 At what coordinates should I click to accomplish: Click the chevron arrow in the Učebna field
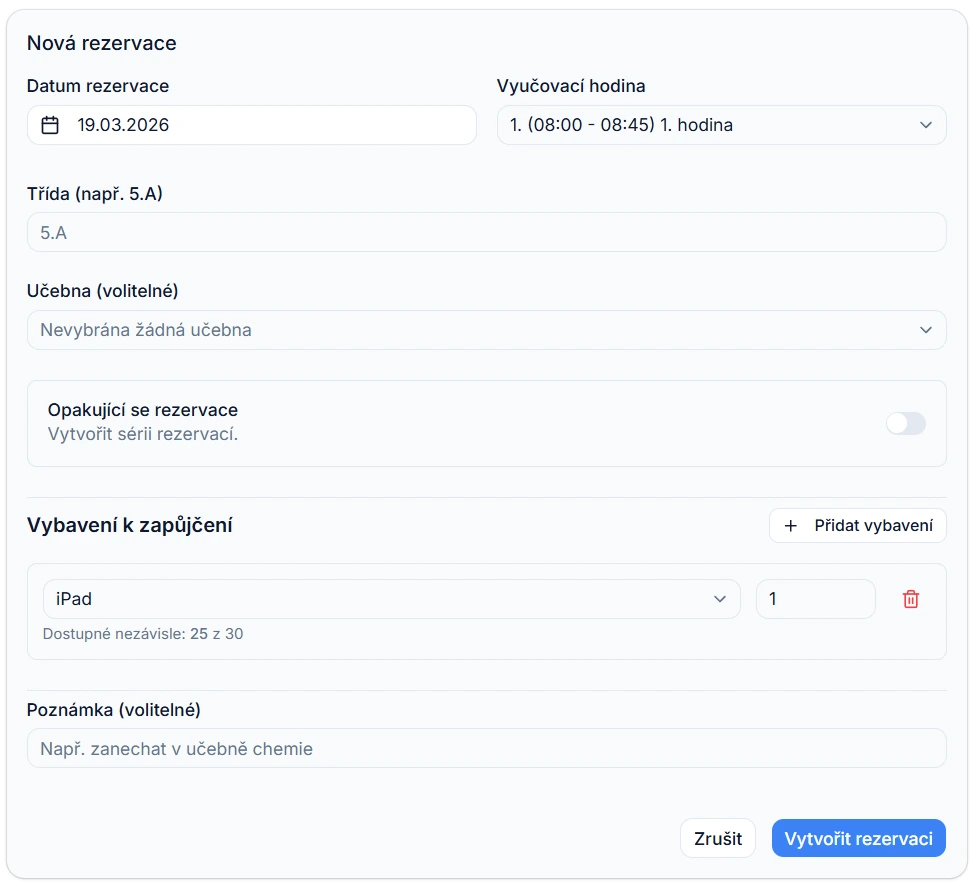point(925,330)
